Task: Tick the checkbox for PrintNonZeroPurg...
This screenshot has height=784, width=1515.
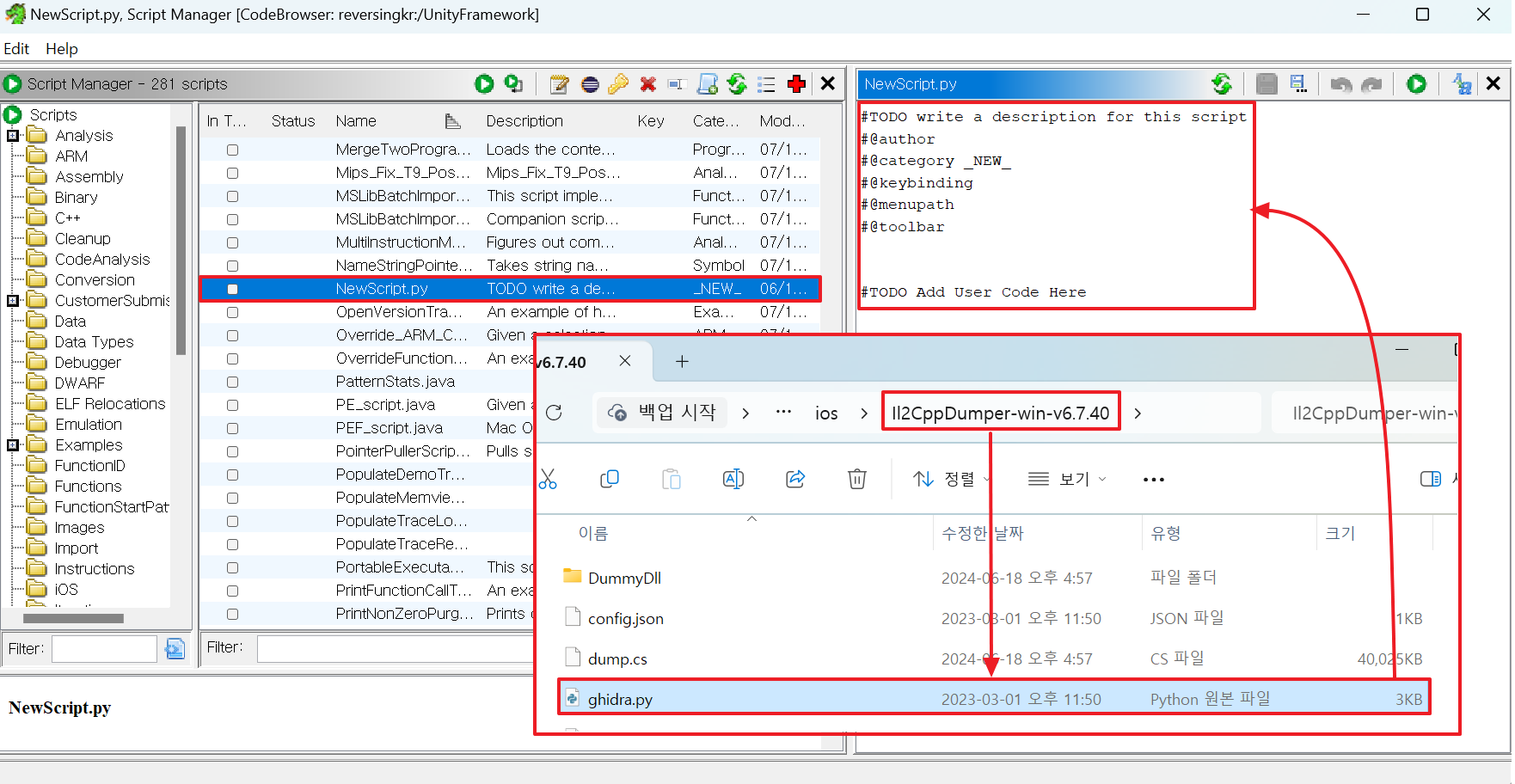Action: (x=232, y=614)
